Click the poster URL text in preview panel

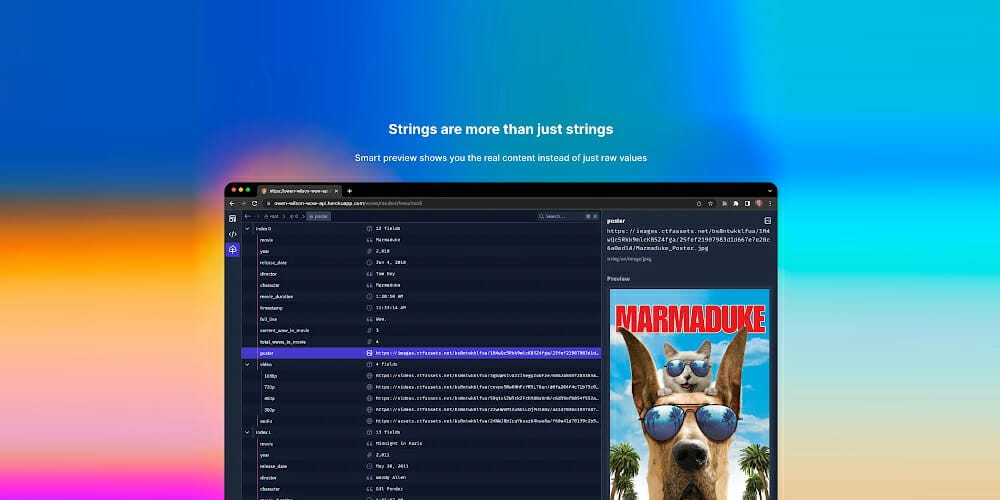pyautogui.click(x=689, y=239)
